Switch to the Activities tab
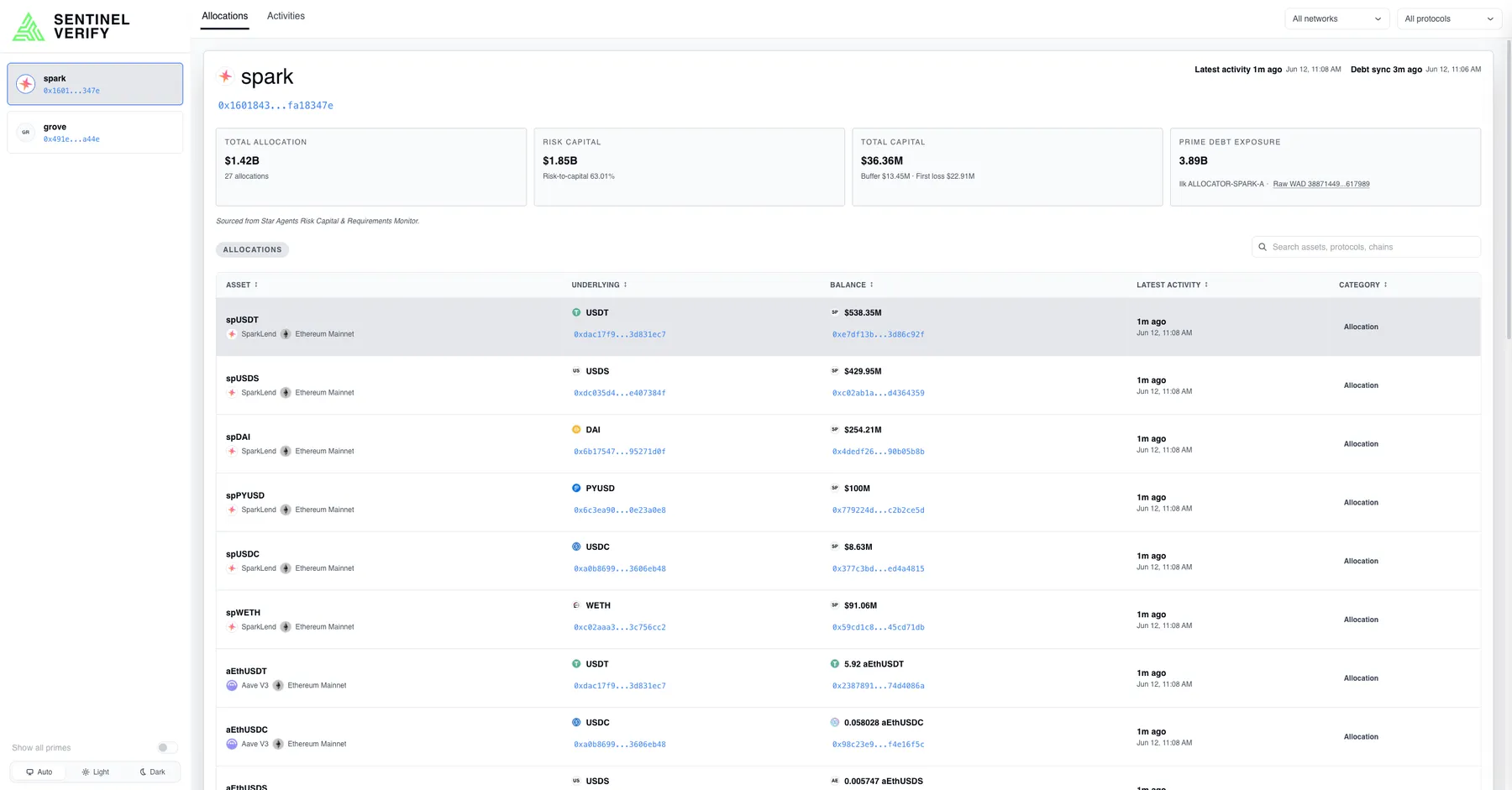1512x790 pixels. tap(286, 16)
